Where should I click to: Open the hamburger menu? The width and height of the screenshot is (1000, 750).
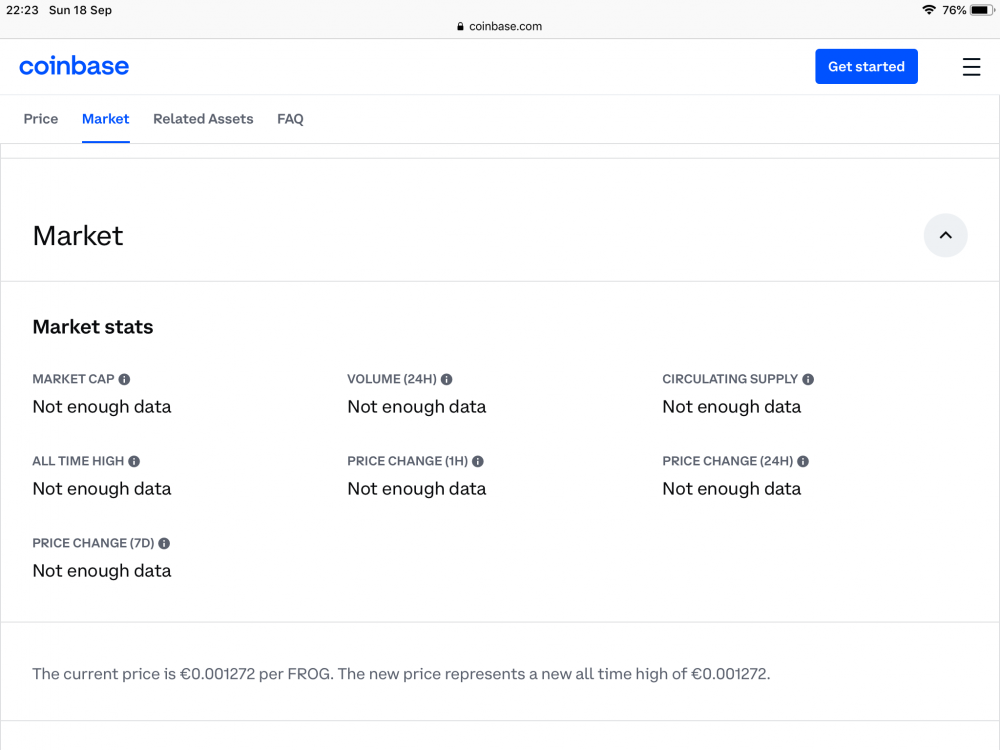click(971, 67)
